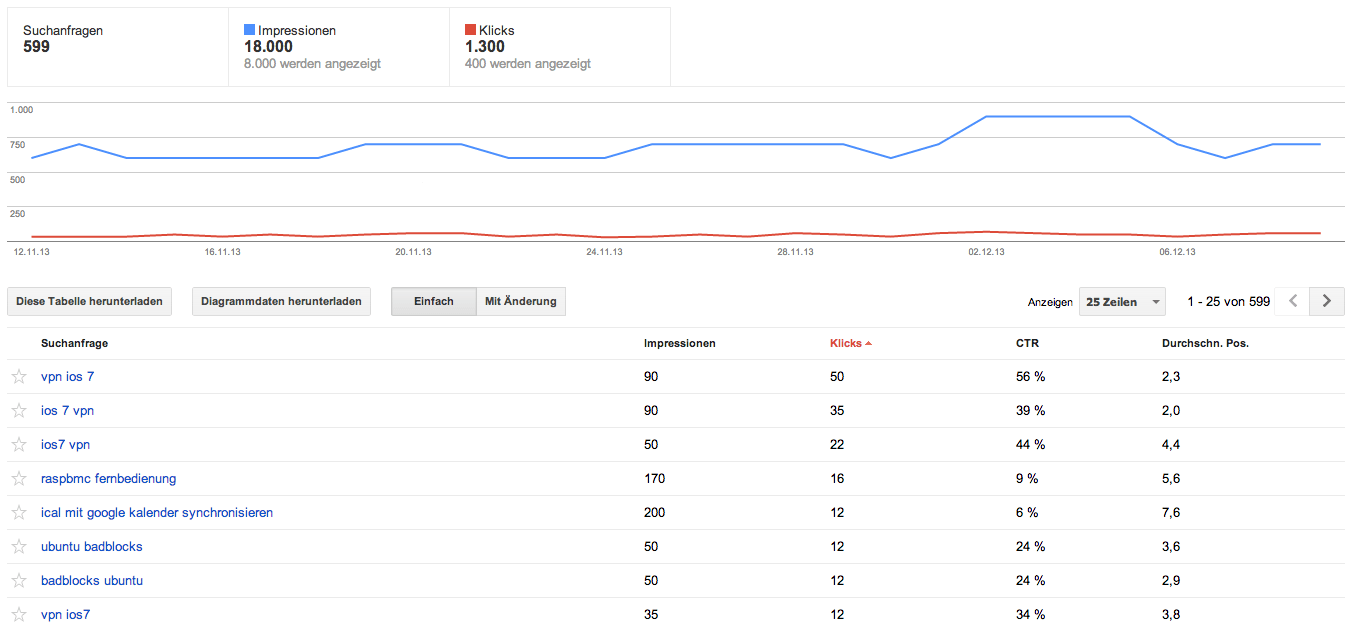The image size is (1359, 626).
Task: Star the 'vpn ios 7' query
Action: click(x=19, y=377)
